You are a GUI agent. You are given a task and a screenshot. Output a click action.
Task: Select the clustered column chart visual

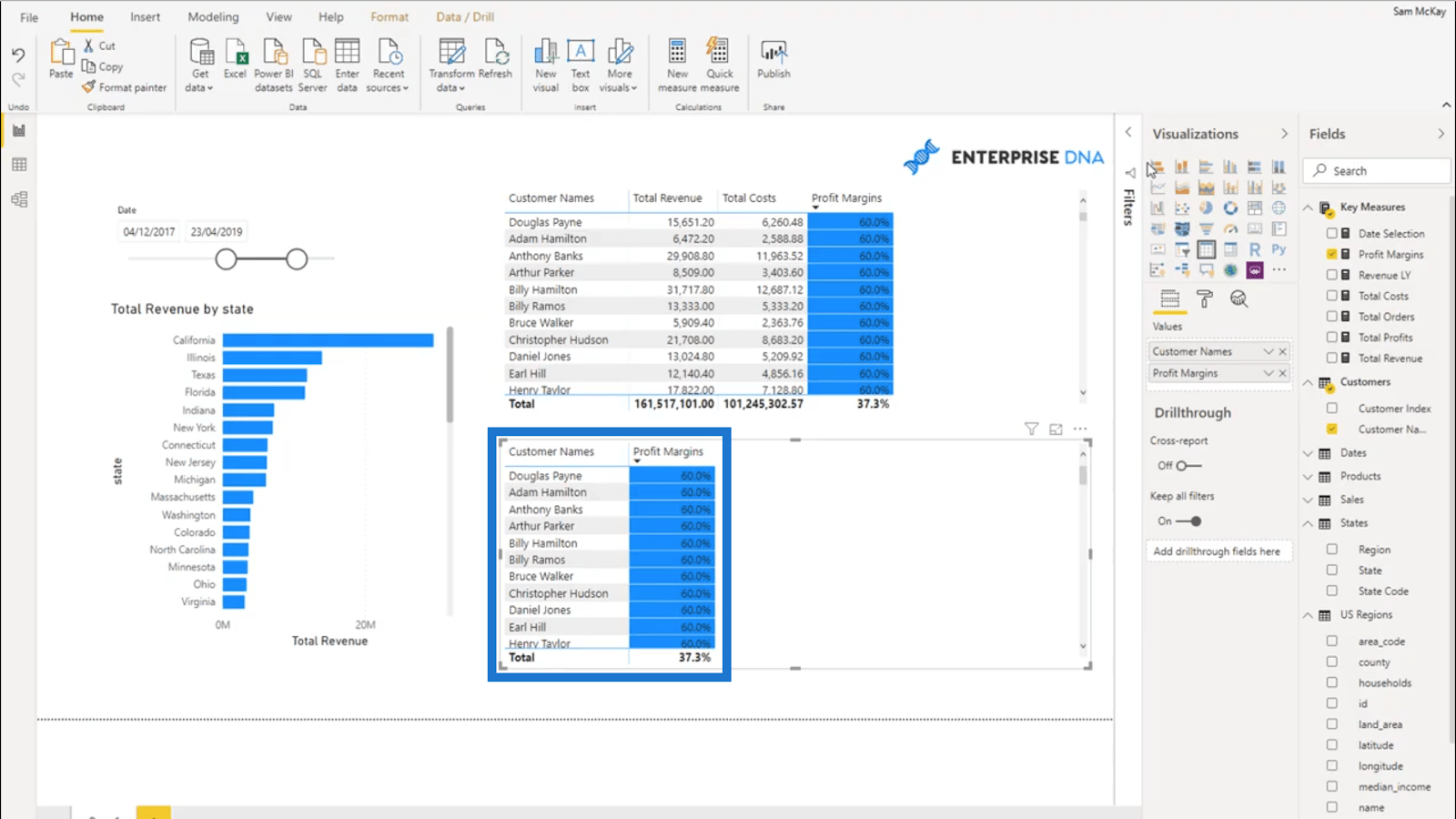coord(1230,167)
